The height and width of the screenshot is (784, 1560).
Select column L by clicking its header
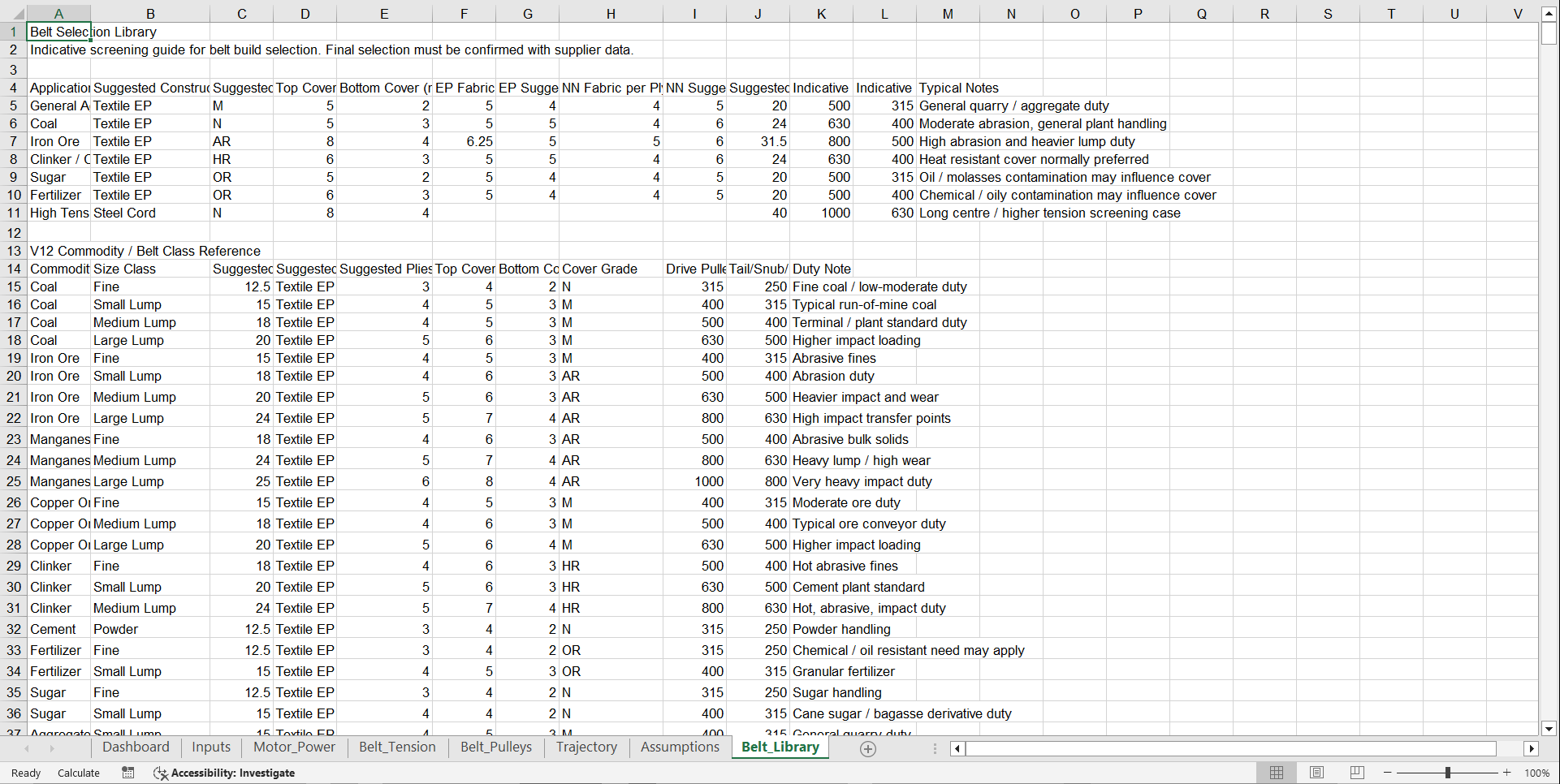884,13
